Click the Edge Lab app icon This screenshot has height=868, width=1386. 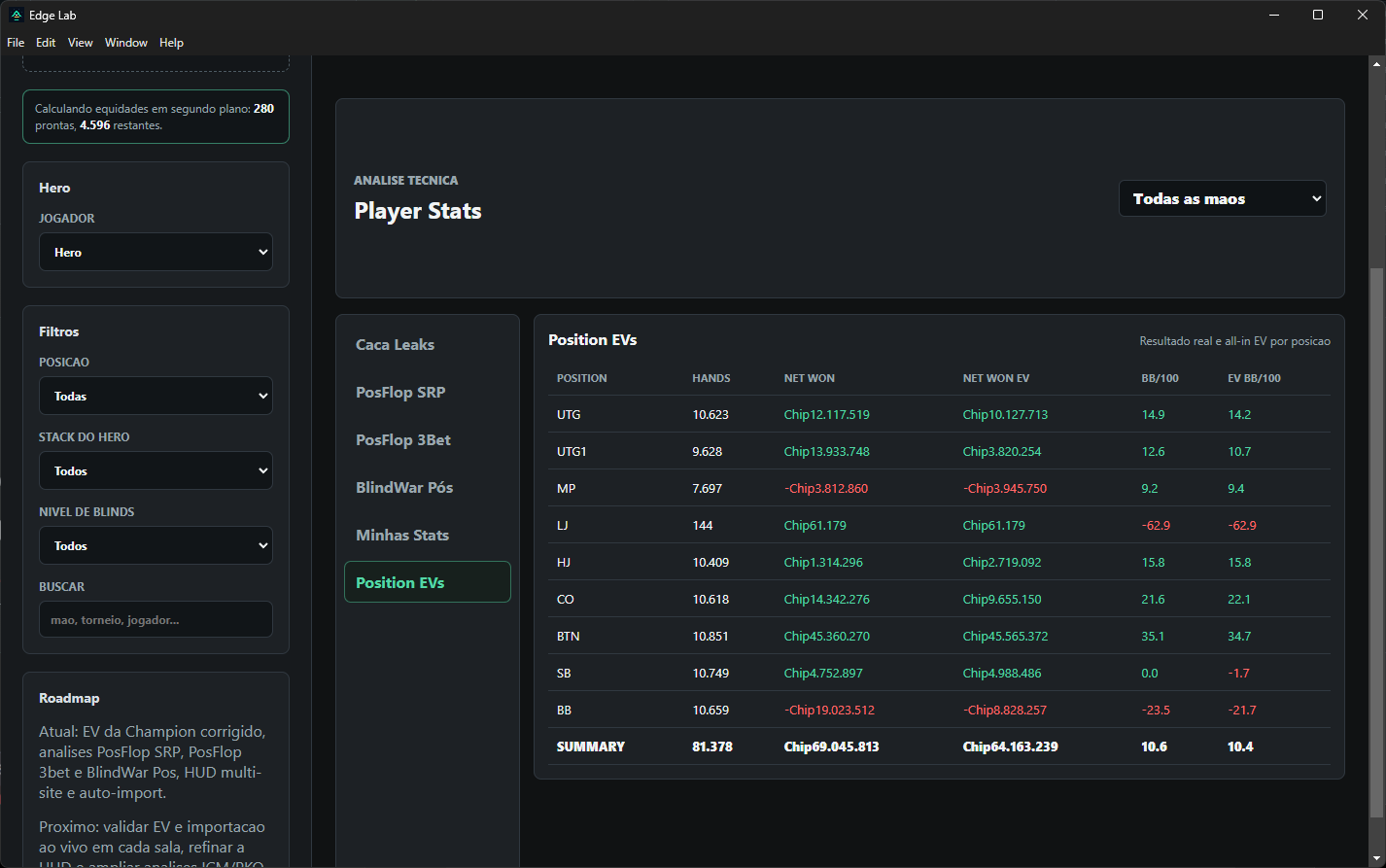click(16, 15)
